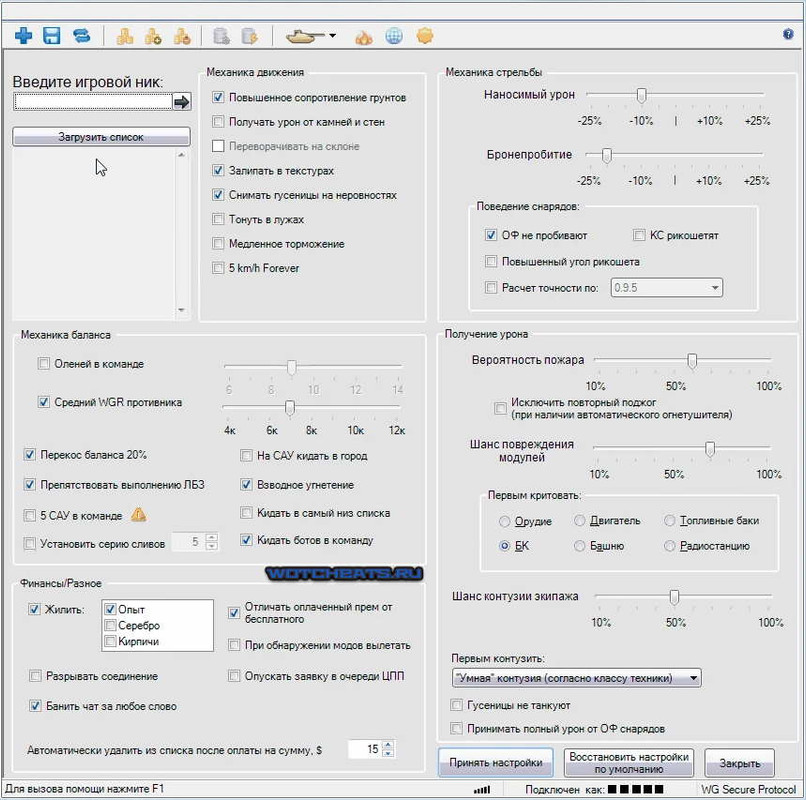
Task: Open the 'Расчет точности по' version dropdown
Action: pos(666,287)
